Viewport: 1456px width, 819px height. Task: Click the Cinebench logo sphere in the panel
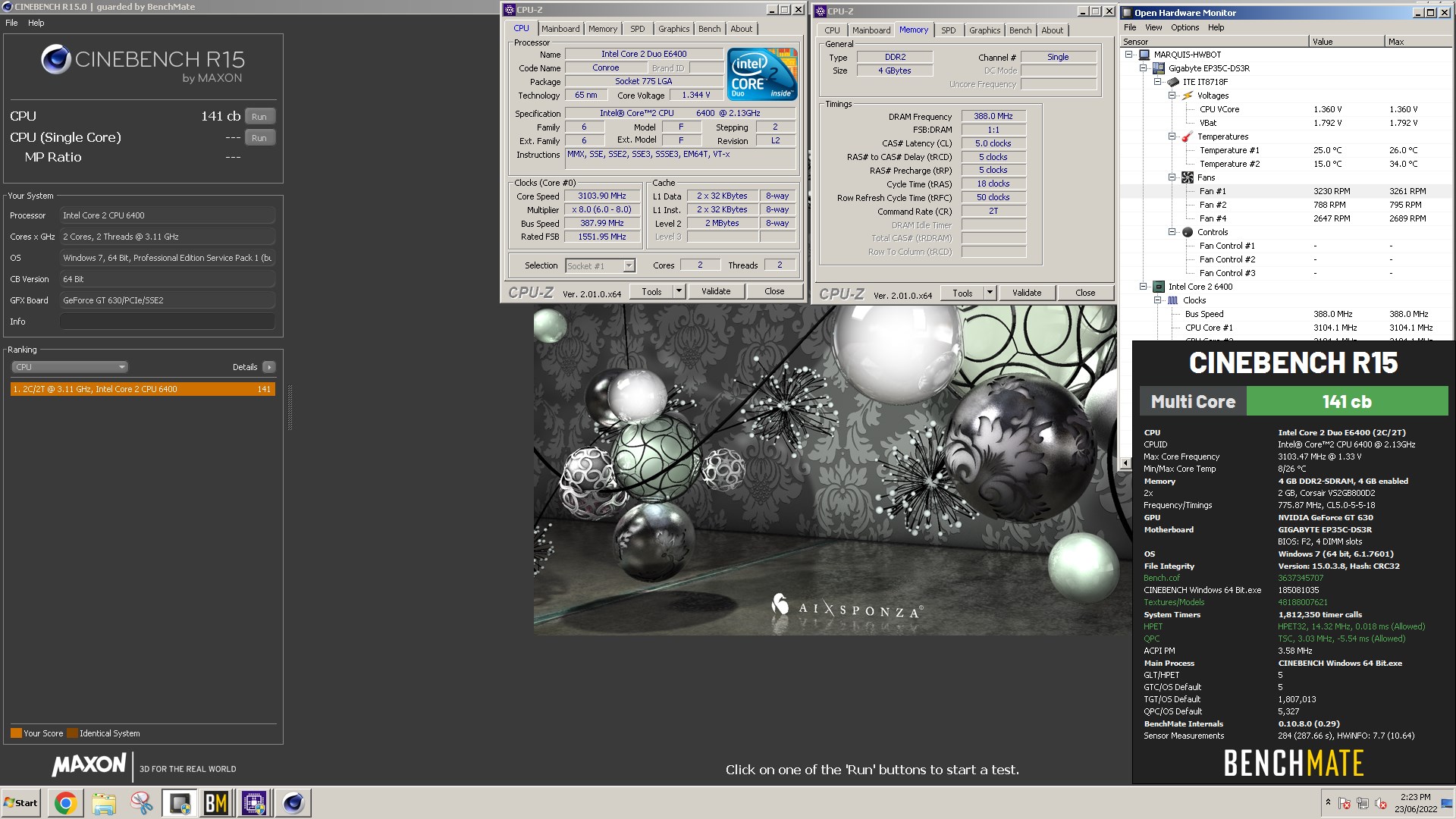55,60
